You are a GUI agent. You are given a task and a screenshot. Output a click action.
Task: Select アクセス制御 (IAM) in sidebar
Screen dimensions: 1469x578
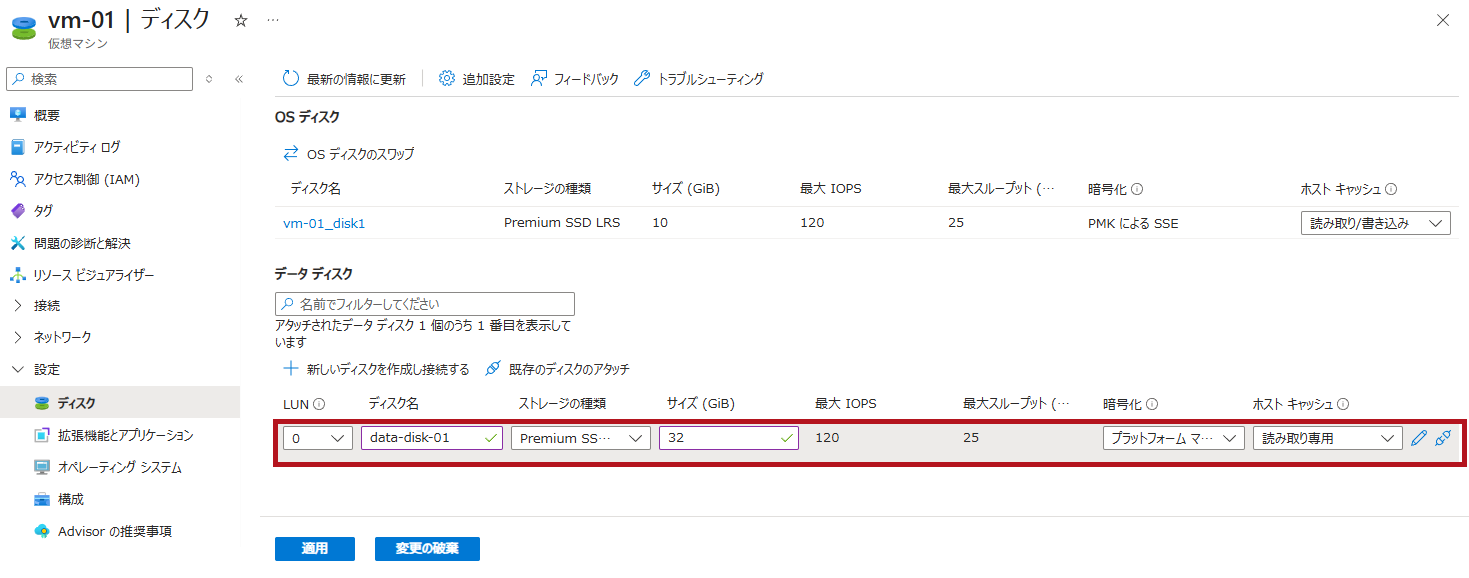(86, 179)
